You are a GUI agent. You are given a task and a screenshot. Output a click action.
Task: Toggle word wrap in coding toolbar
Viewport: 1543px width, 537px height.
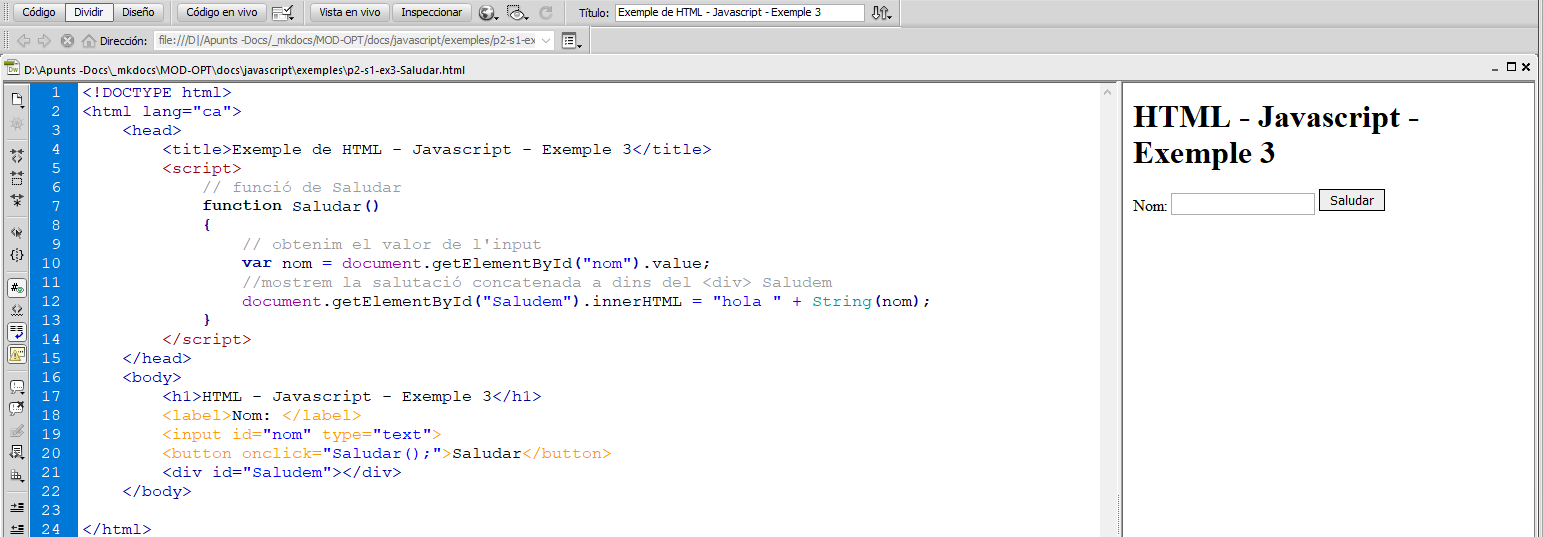click(17, 331)
